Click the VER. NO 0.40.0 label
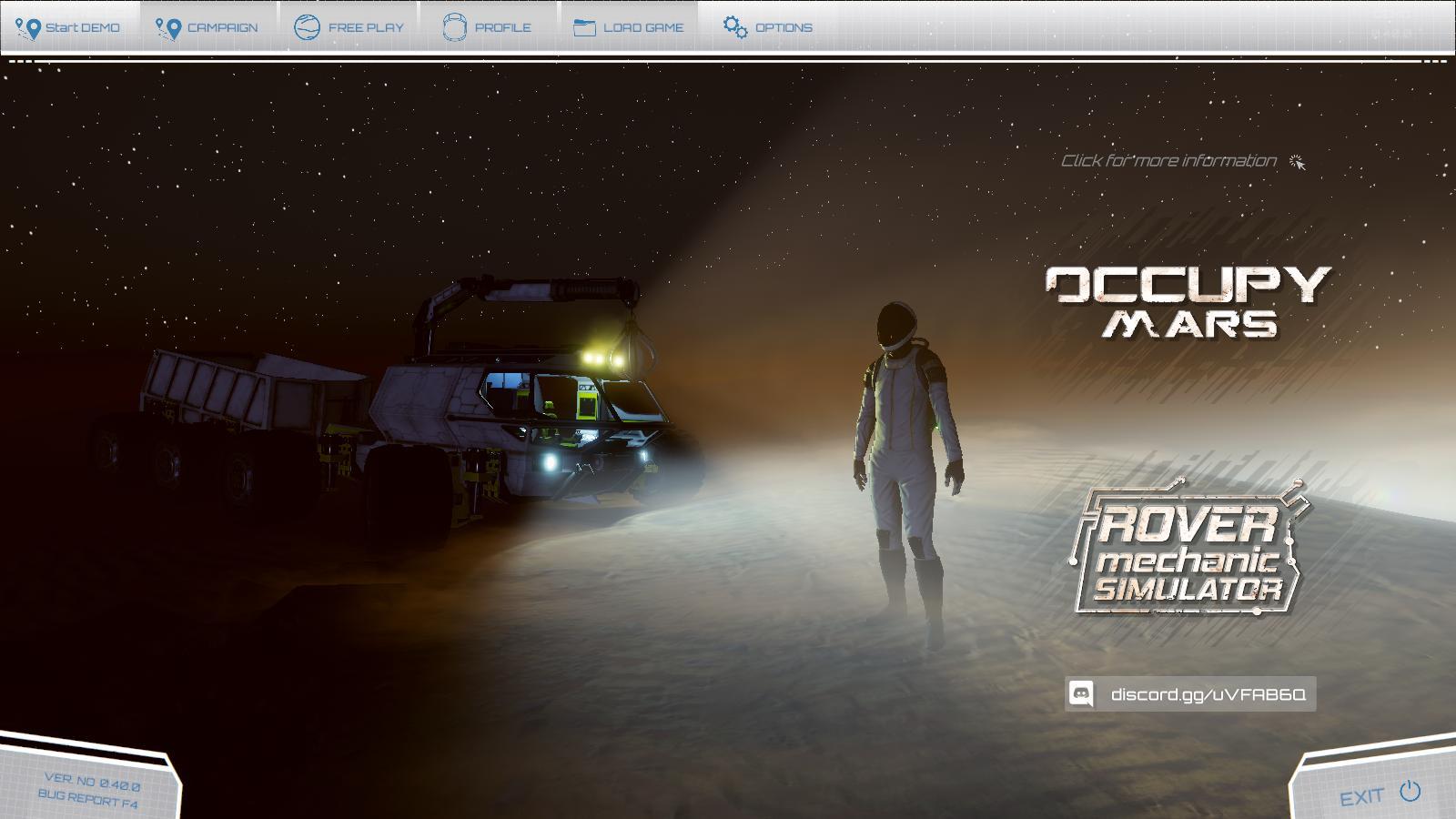Image resolution: width=1456 pixels, height=819 pixels. 93,781
